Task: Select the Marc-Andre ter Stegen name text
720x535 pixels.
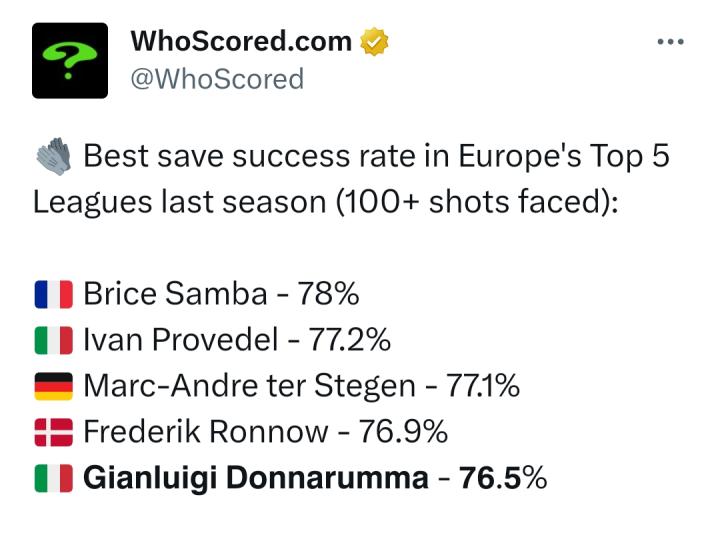Action: (249, 386)
